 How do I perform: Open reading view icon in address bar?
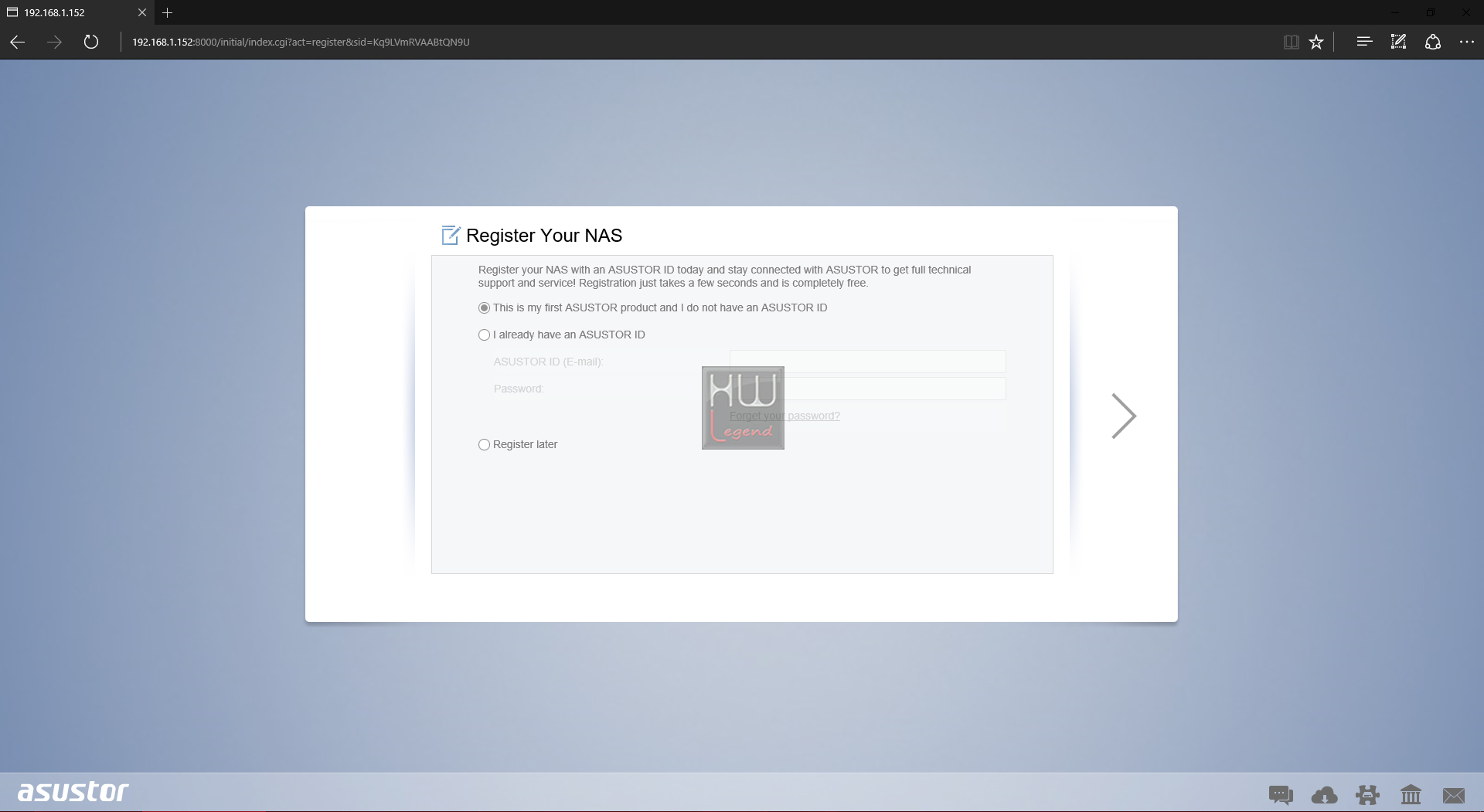click(1291, 42)
